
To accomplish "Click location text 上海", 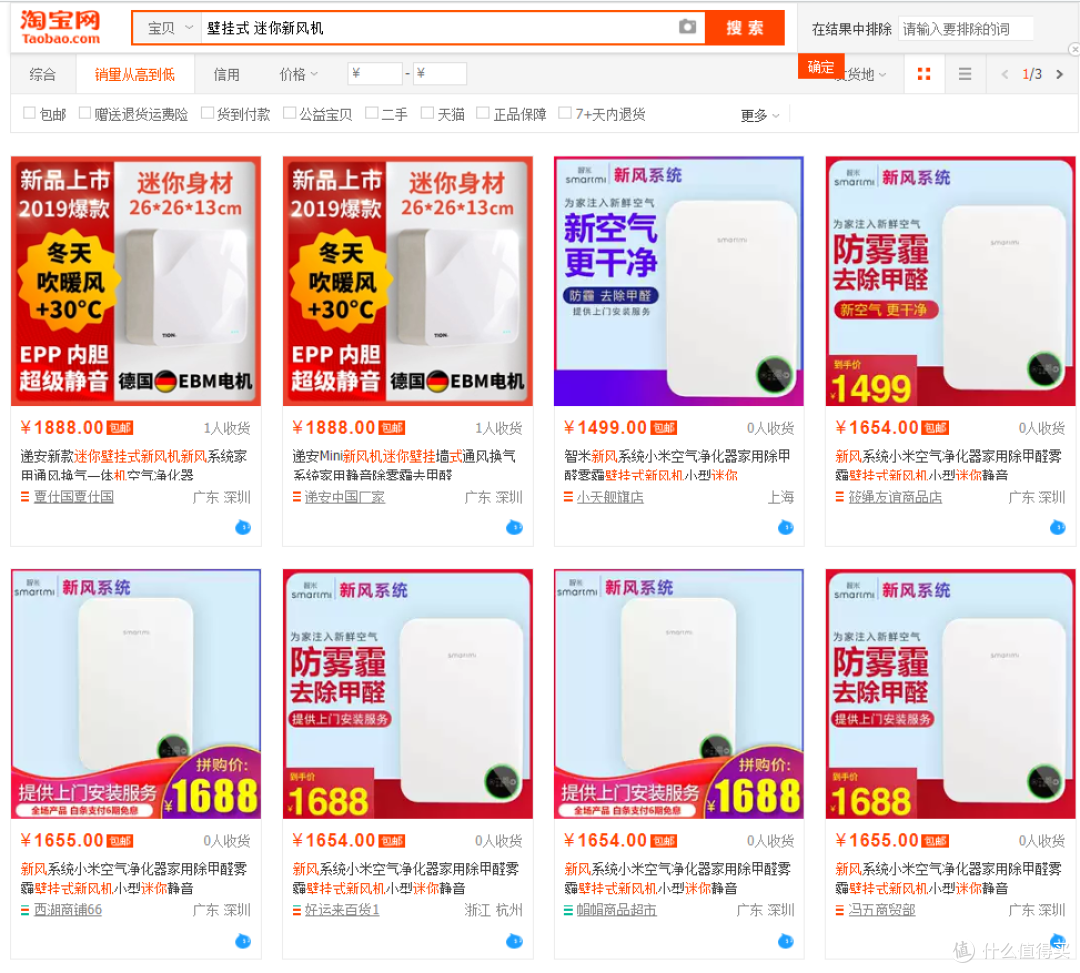I will (x=780, y=496).
